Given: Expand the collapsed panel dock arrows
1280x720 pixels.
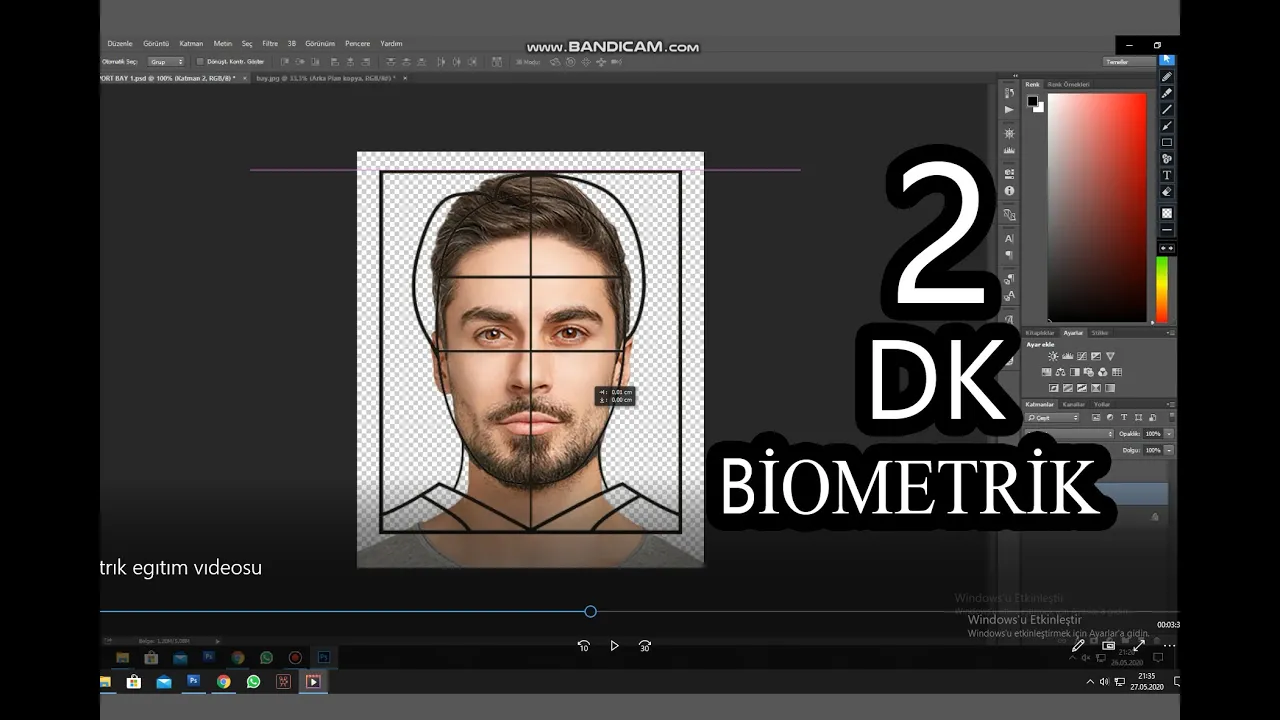Looking at the screenshot, I should tap(1015, 76).
